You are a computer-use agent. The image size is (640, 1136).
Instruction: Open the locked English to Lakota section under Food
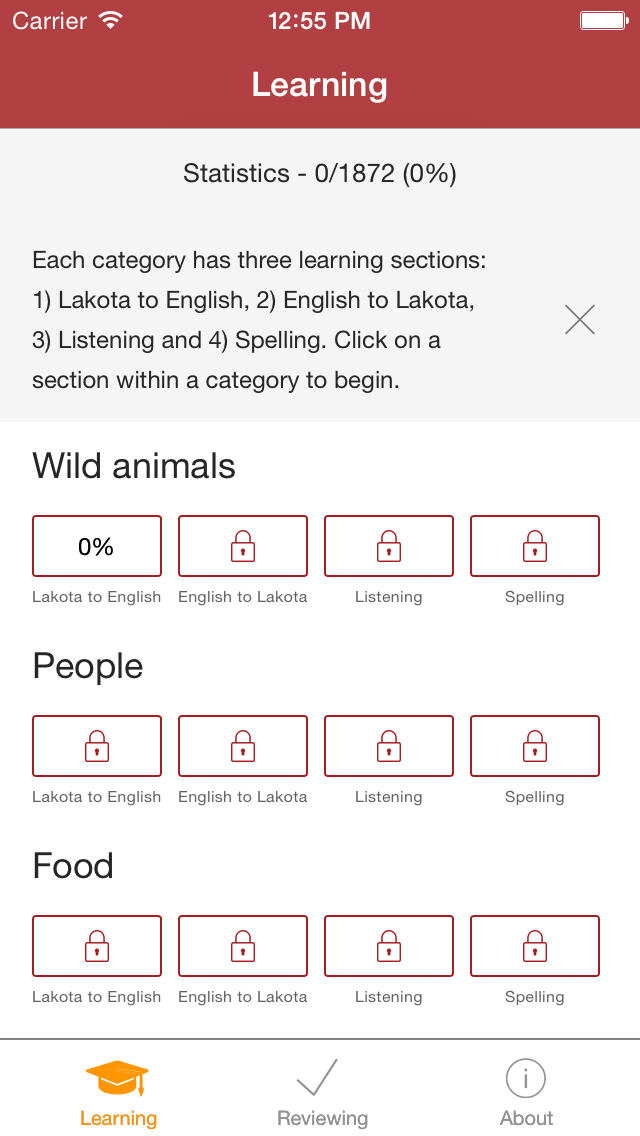click(242, 946)
